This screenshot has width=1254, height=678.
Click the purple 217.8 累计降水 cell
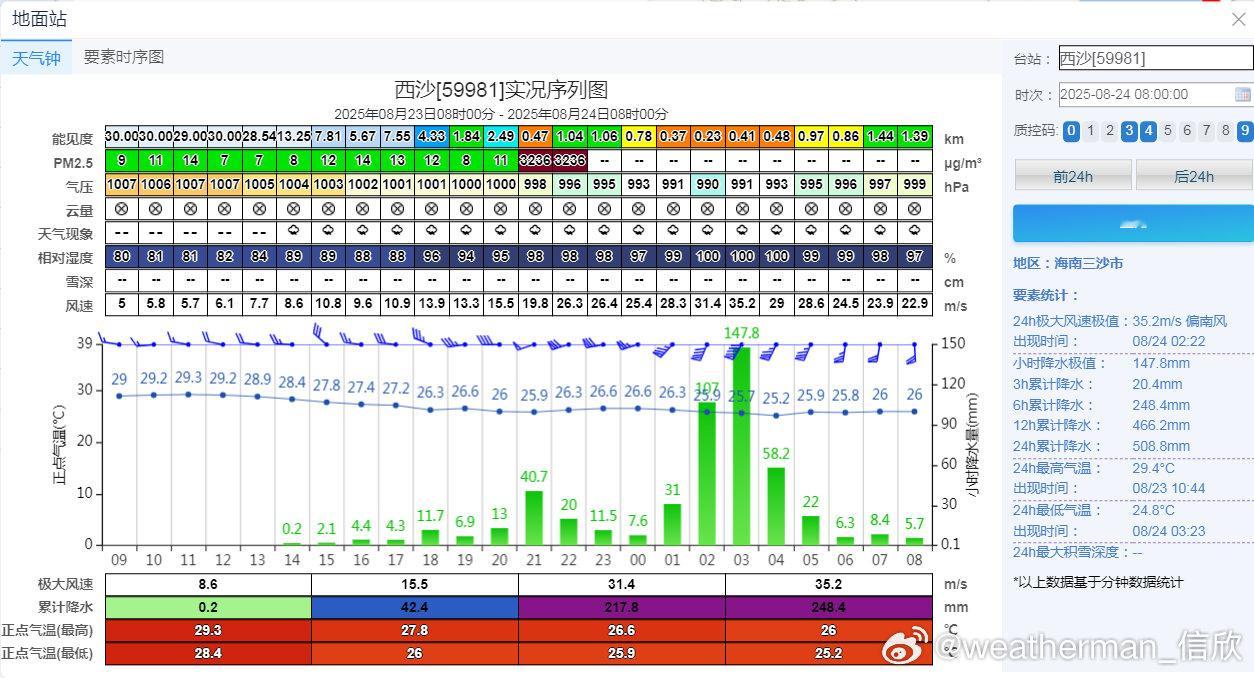coord(622,607)
